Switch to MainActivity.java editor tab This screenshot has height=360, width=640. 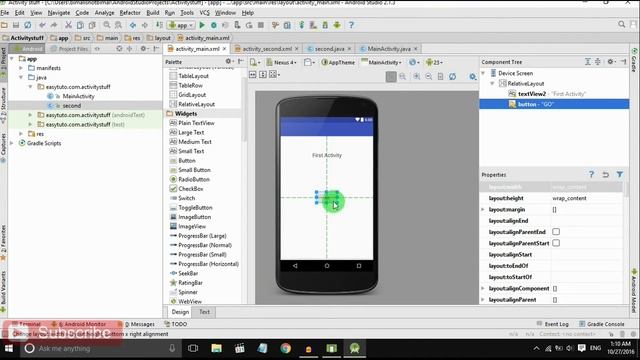389,49
